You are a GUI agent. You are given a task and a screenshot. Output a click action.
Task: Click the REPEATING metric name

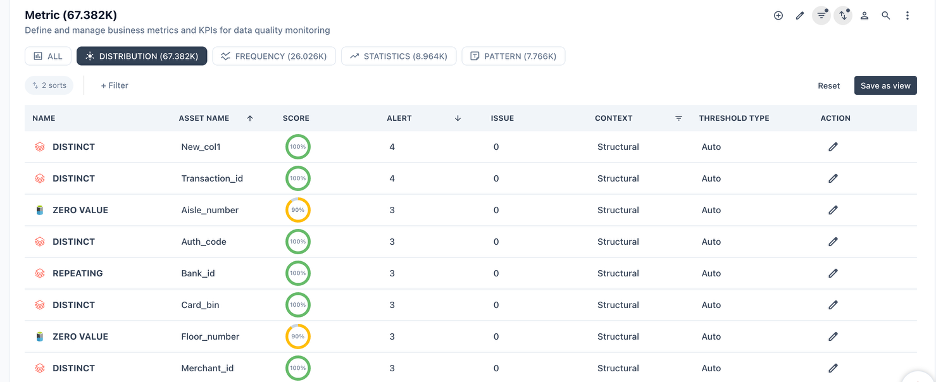78,273
